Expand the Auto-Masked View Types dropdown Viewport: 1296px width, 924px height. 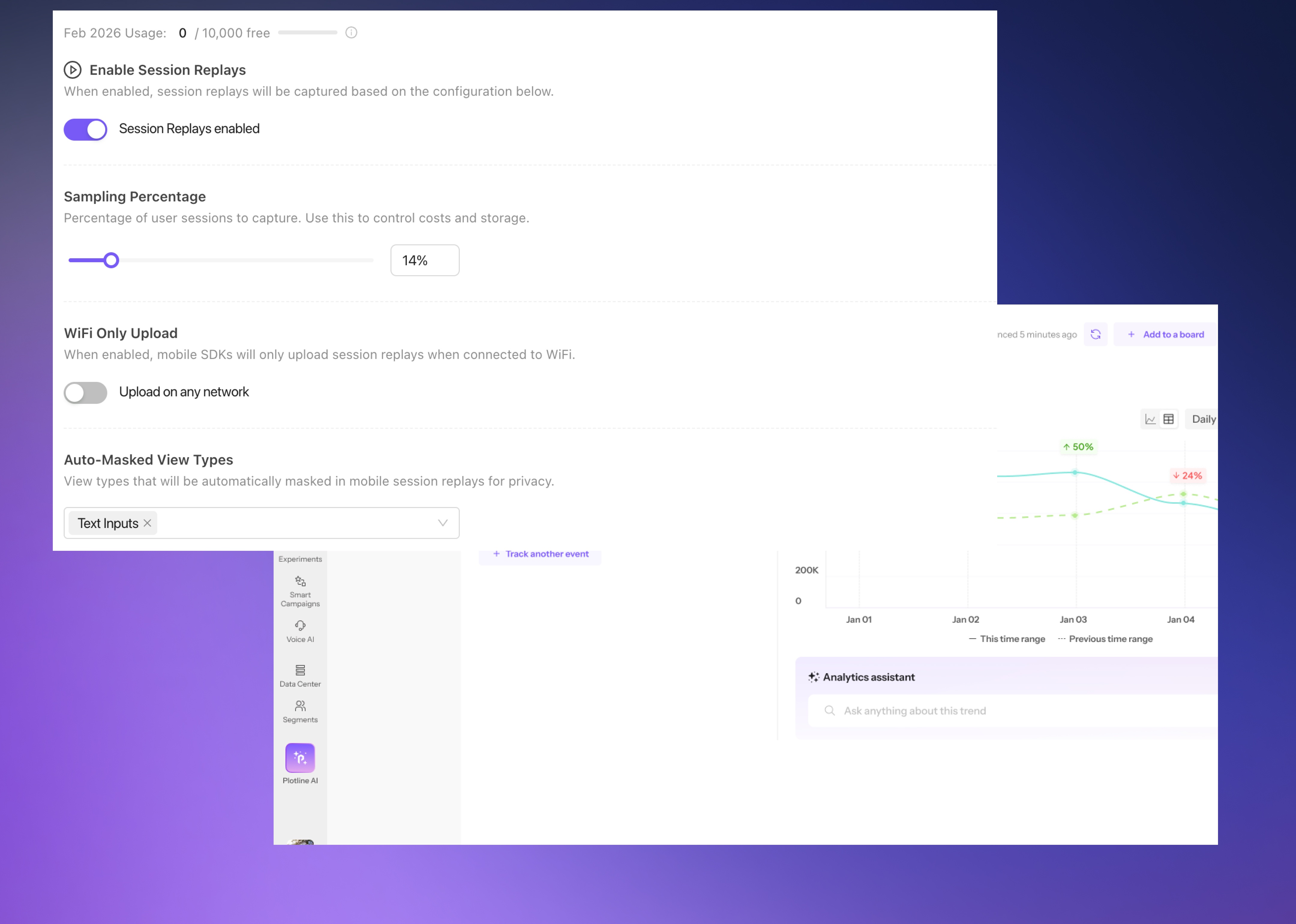click(x=442, y=522)
